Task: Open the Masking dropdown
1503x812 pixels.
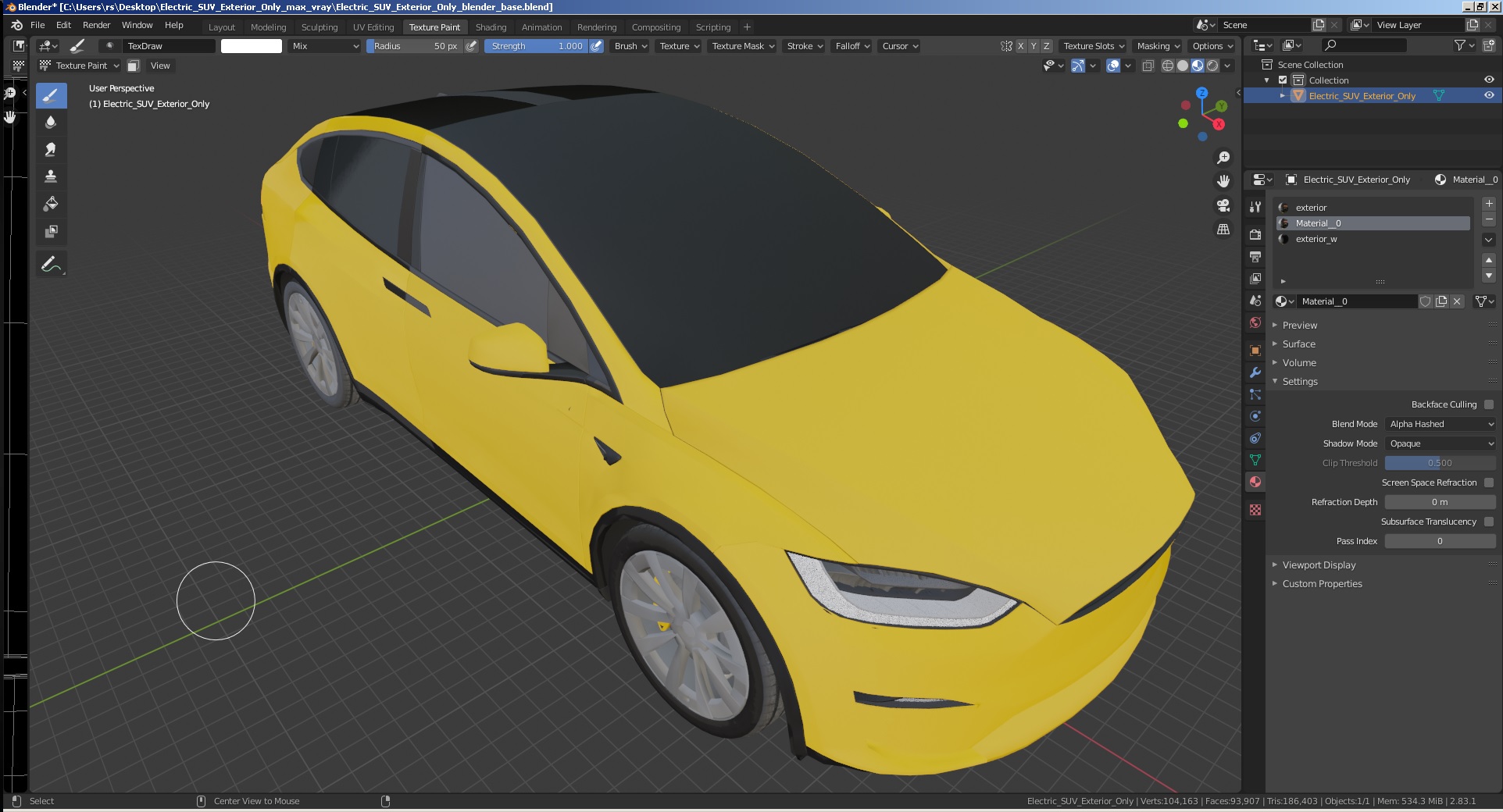Action: [1158, 46]
